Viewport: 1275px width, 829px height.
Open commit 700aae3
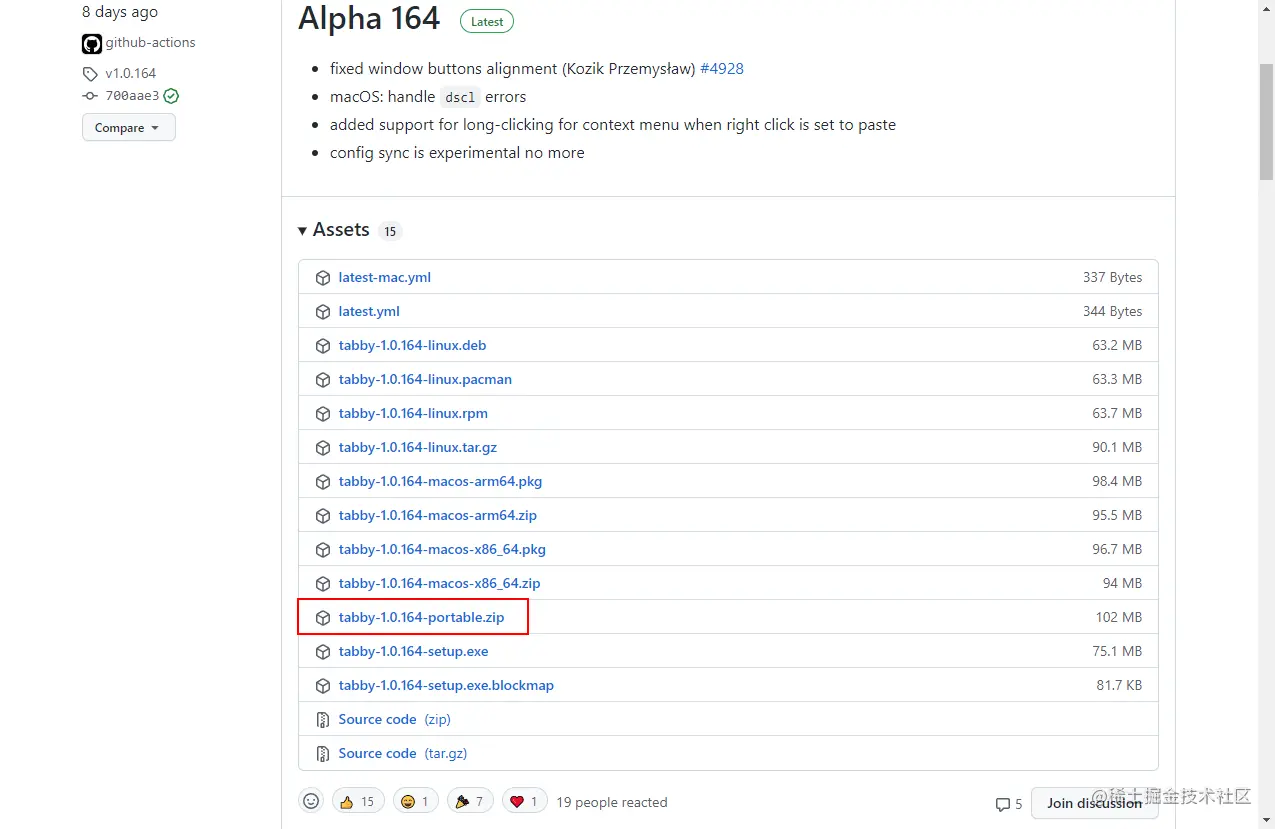pyautogui.click(x=132, y=96)
